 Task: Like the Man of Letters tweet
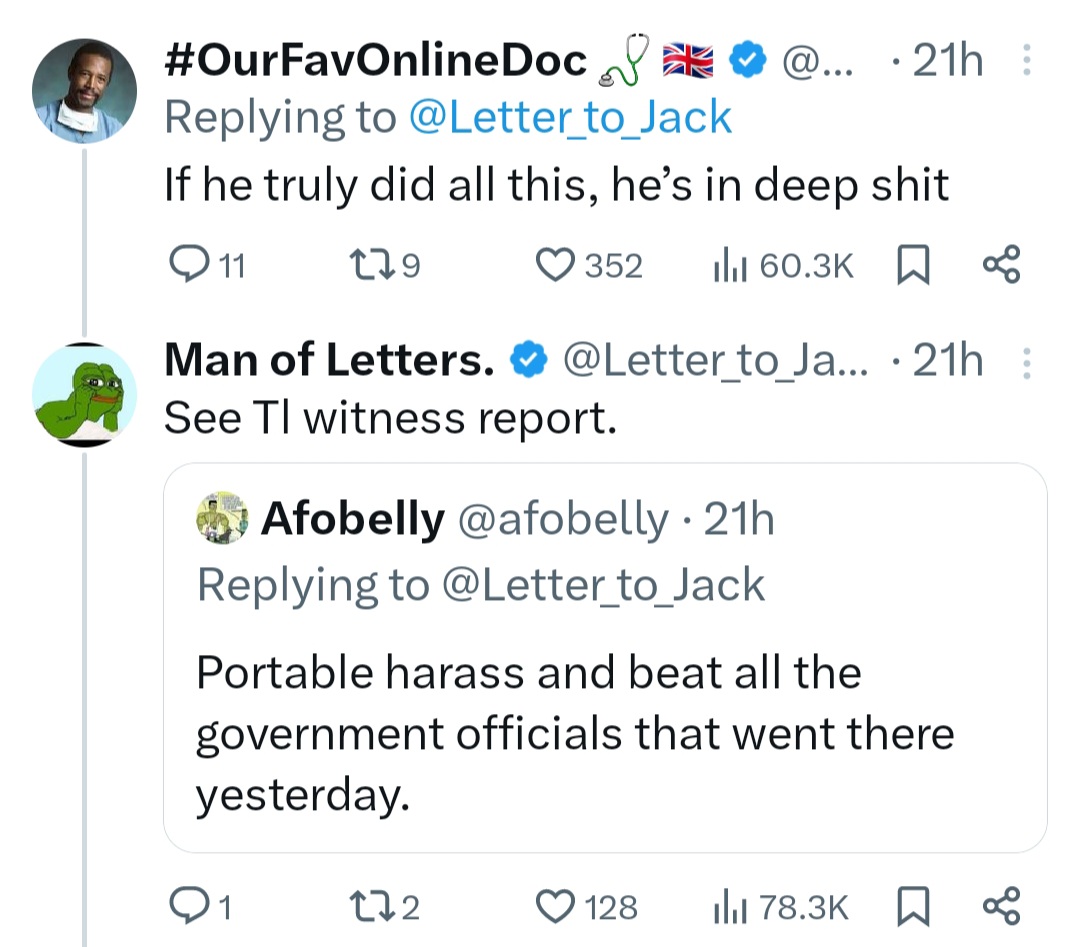click(552, 907)
